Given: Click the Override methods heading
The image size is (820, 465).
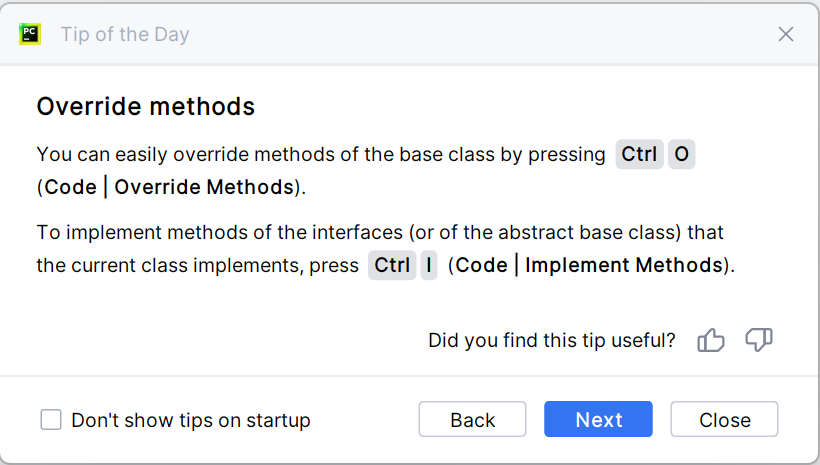Looking at the screenshot, I should coord(146,106).
